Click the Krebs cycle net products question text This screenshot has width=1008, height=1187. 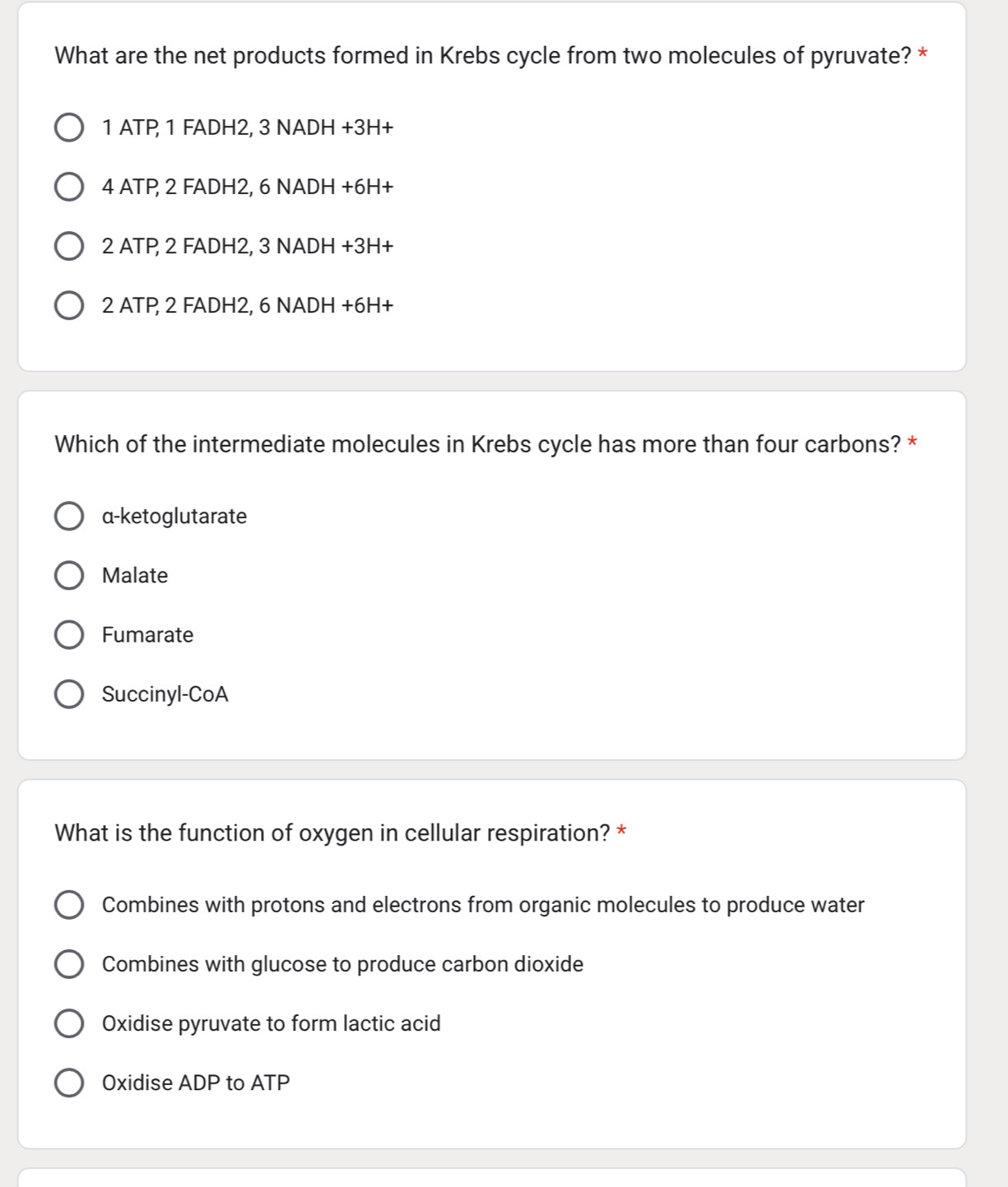pyautogui.click(x=482, y=56)
